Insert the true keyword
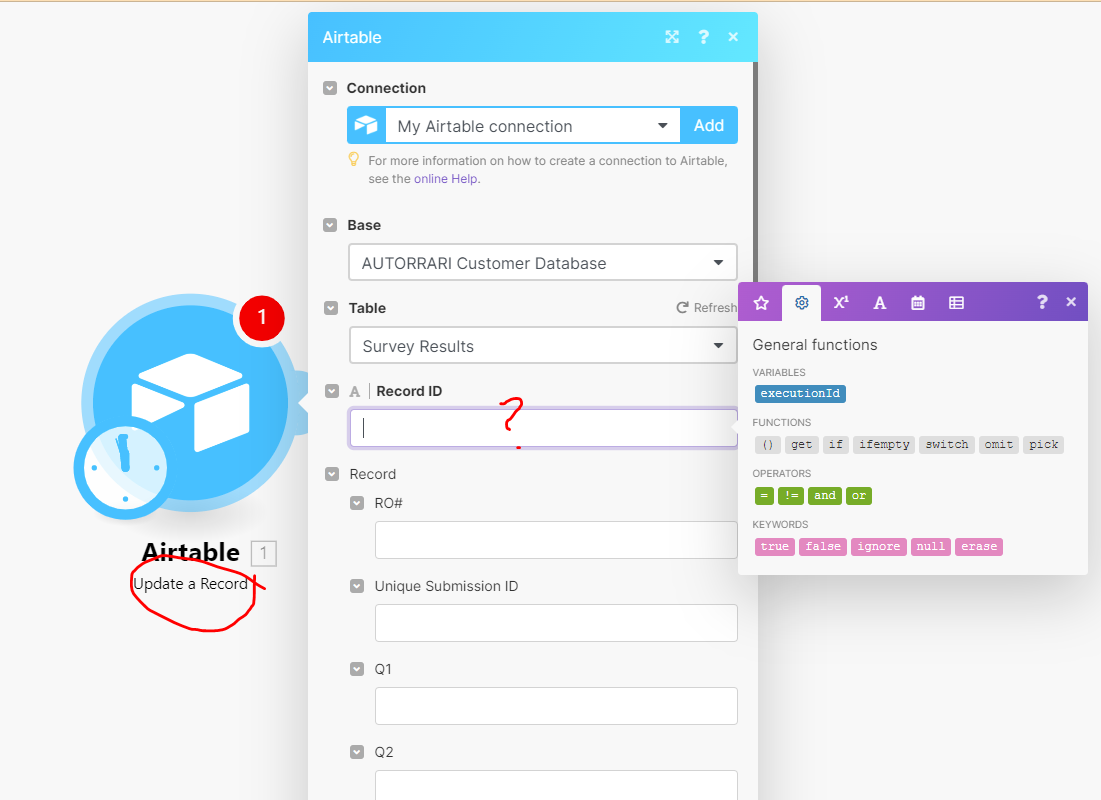Viewport: 1101px width, 800px height. 774,546
